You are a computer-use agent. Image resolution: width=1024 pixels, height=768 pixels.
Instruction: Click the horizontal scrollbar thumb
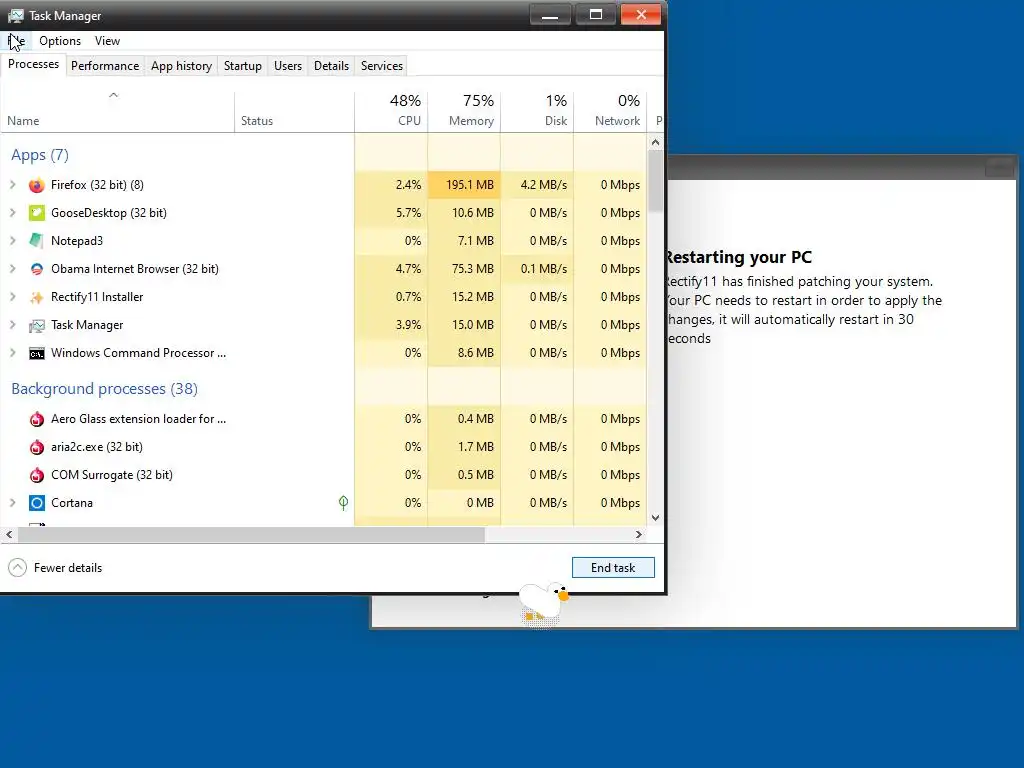coord(251,534)
